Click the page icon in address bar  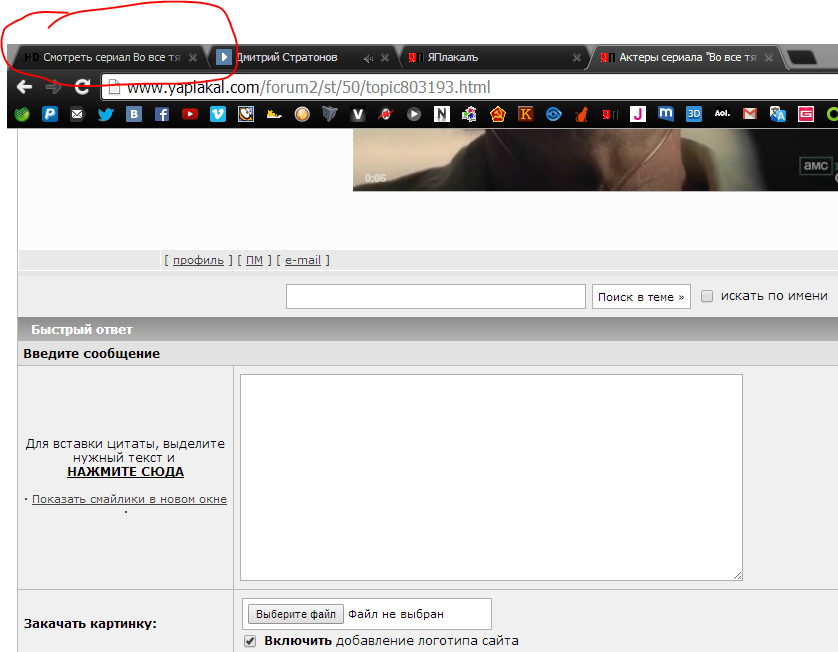(114, 87)
